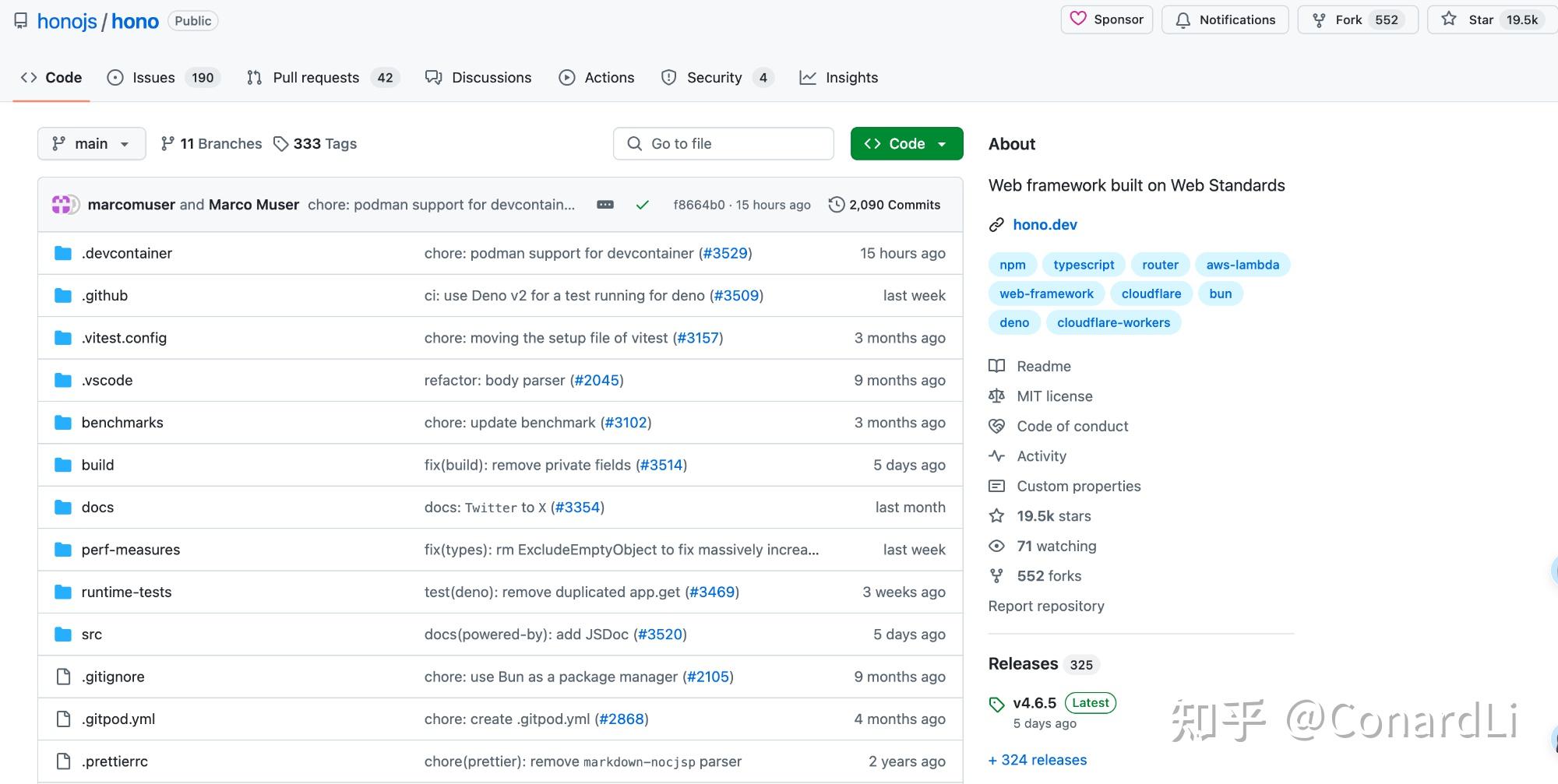The width and height of the screenshot is (1558, 784).
Task: Click the Sponsor heart icon
Action: pyautogui.click(x=1078, y=19)
